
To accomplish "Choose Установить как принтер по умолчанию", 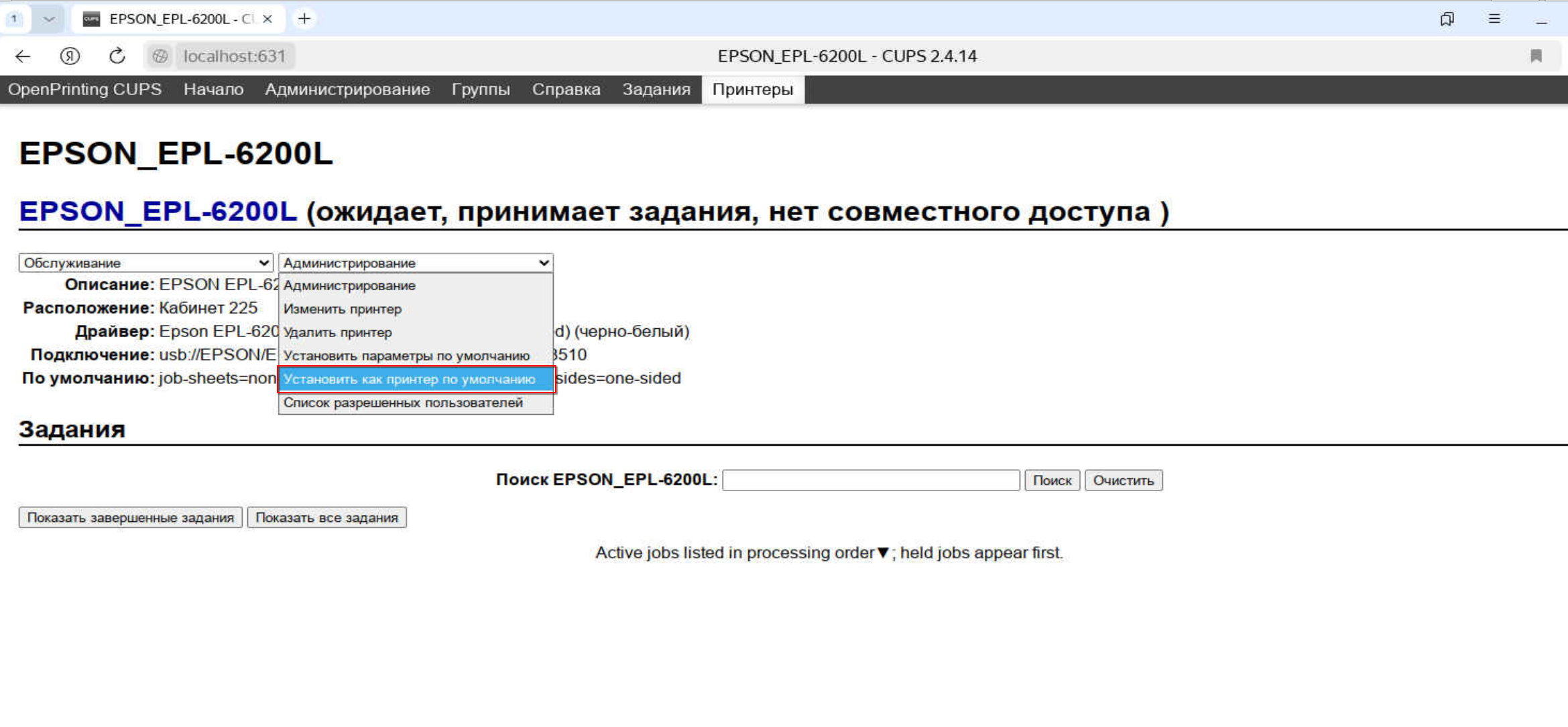I will (x=410, y=379).
